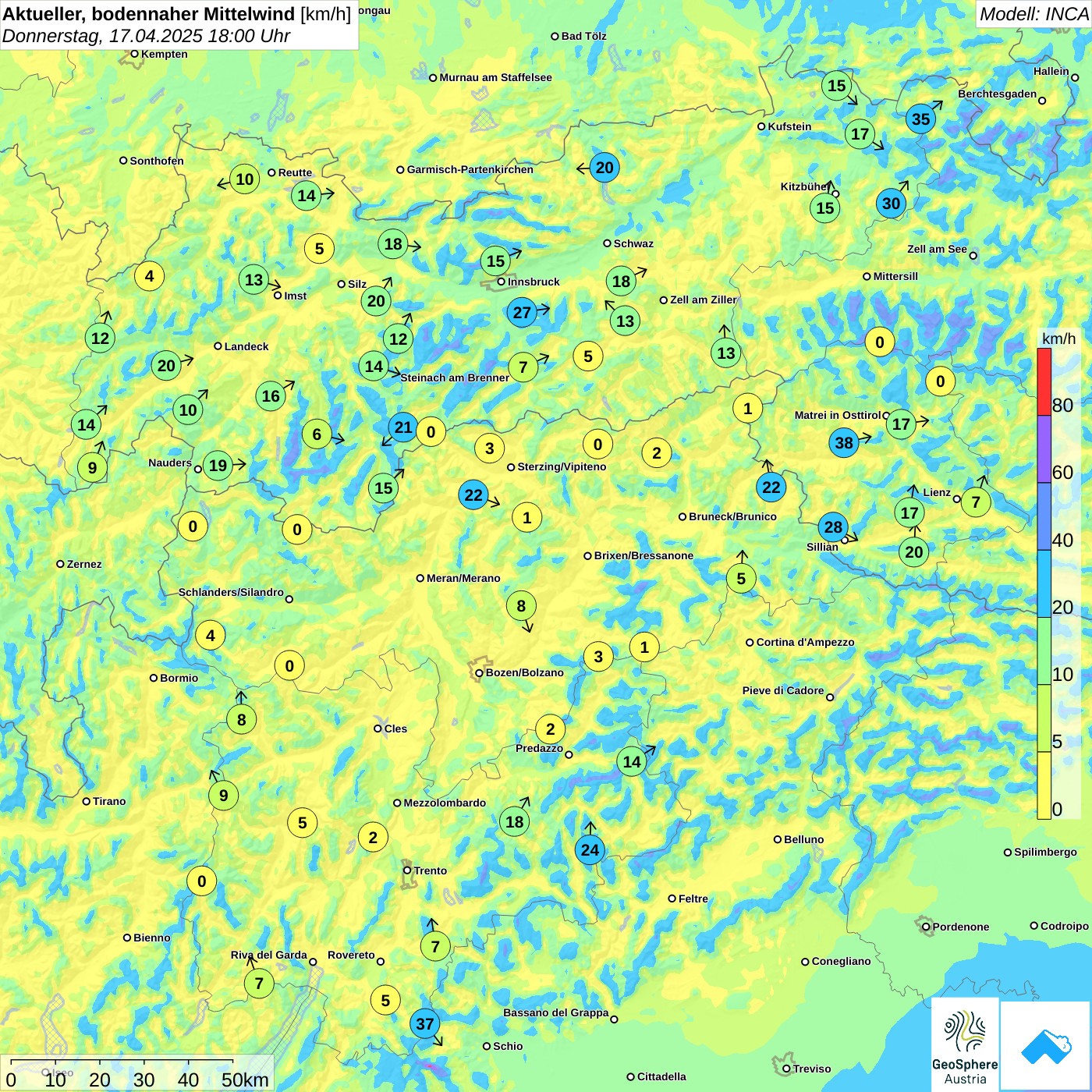This screenshot has height=1092, width=1092.
Task: Click the light blue 20–40 km/h legend color
Action: pos(1044,584)
